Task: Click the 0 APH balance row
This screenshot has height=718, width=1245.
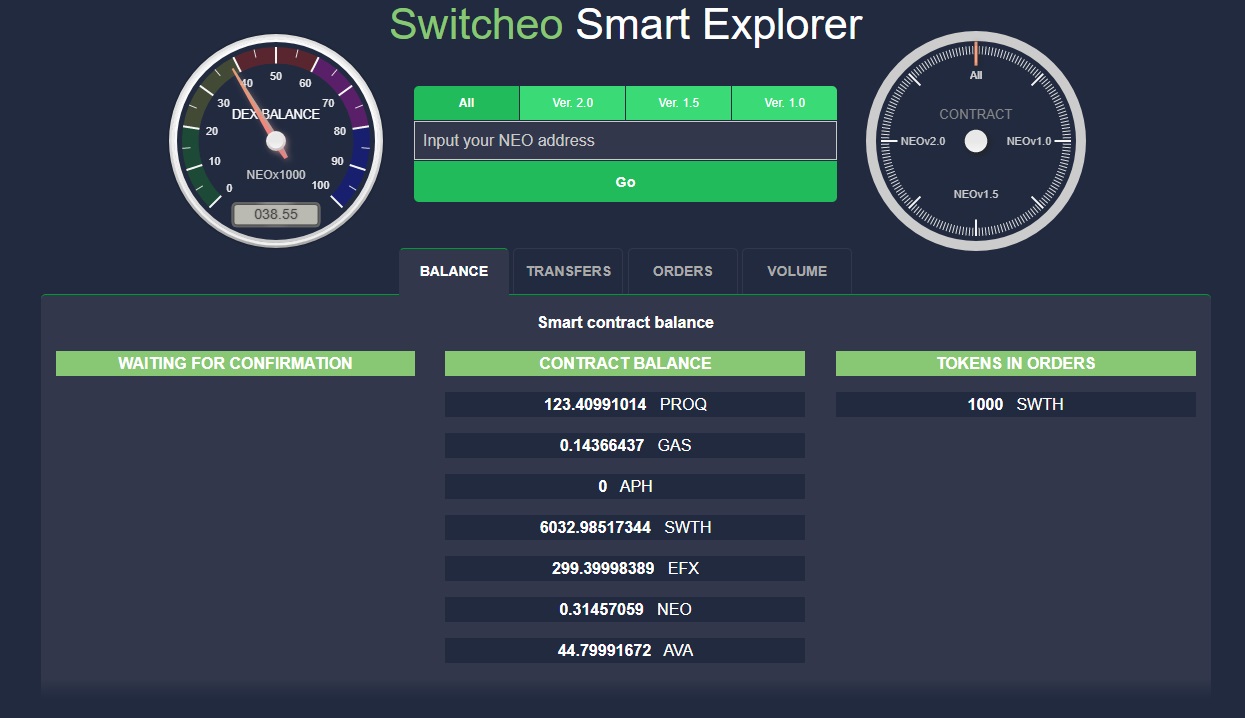Action: 625,486
